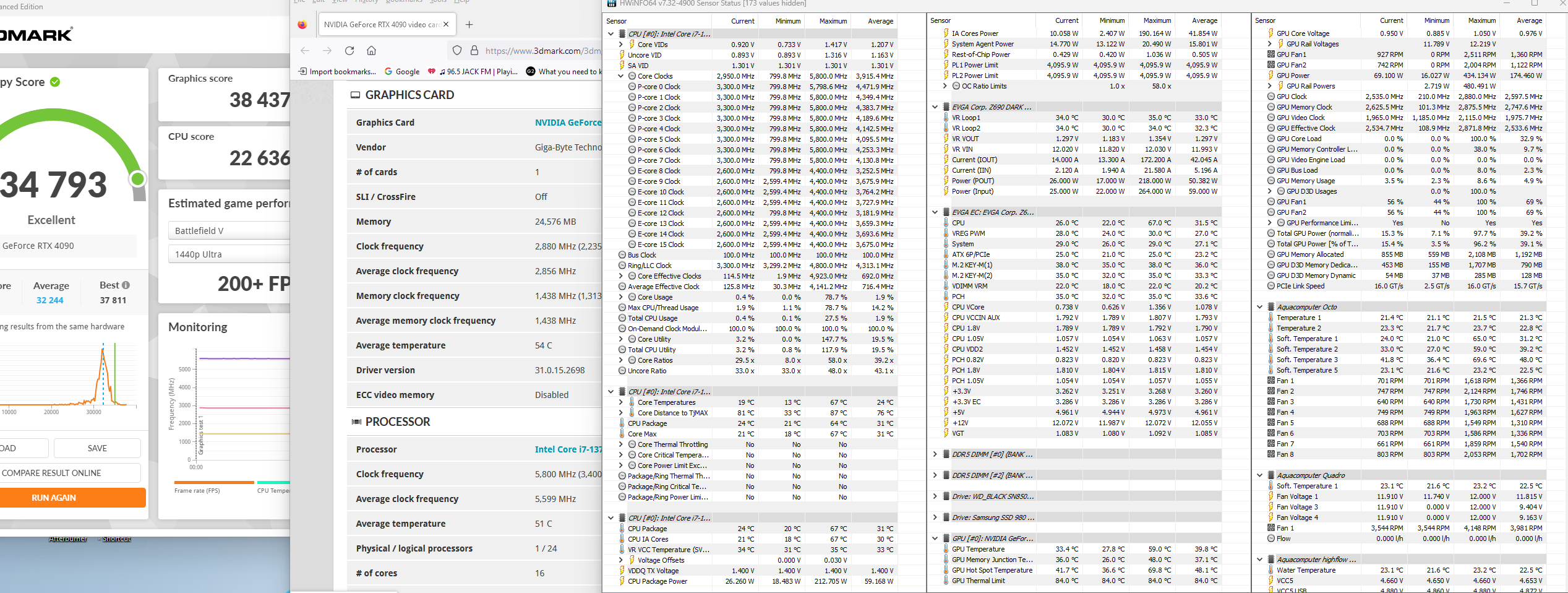Select the P-core 0 Clock row
This screenshot has height=593, width=1568.
coord(750,87)
